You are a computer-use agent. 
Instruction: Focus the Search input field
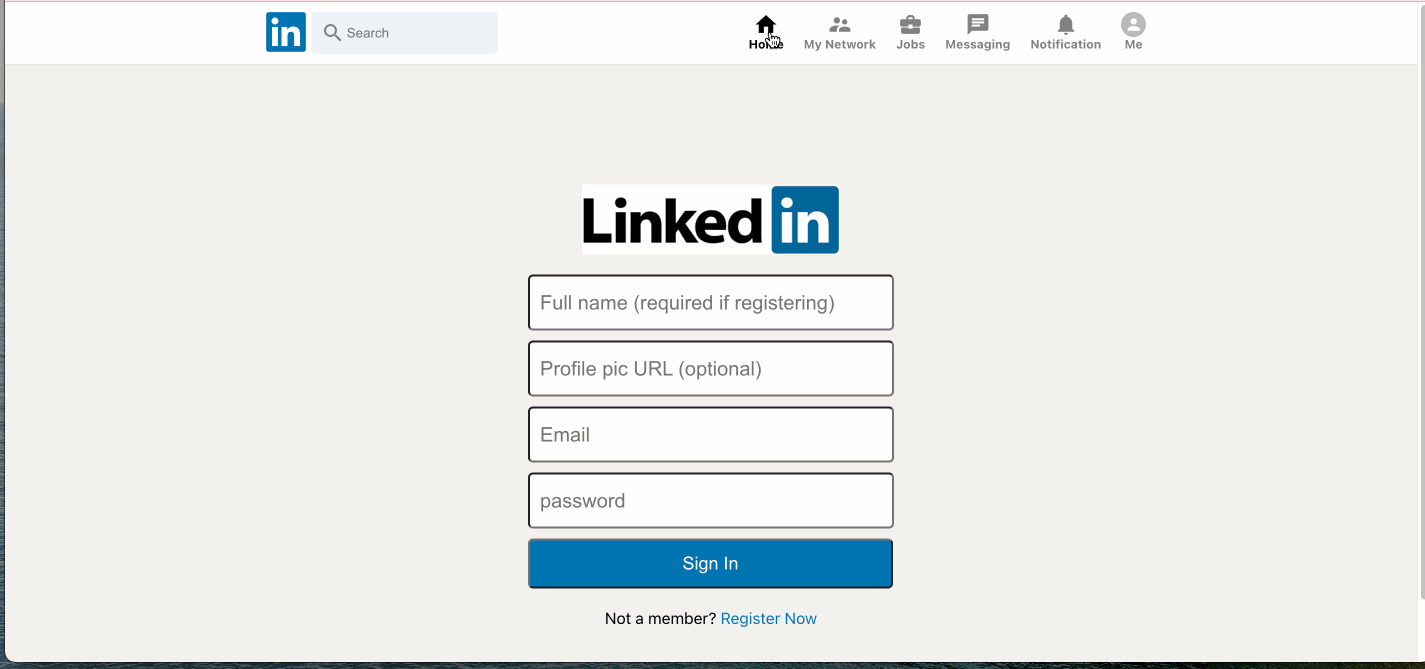click(x=405, y=33)
